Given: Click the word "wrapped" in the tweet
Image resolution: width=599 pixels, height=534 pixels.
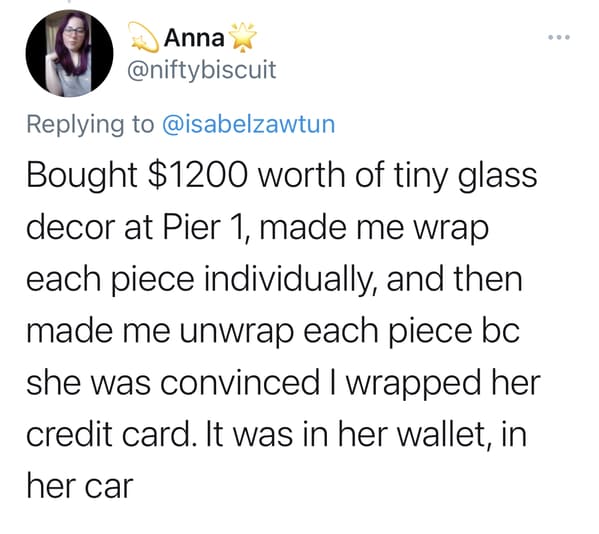Looking at the screenshot, I should coord(413,384).
